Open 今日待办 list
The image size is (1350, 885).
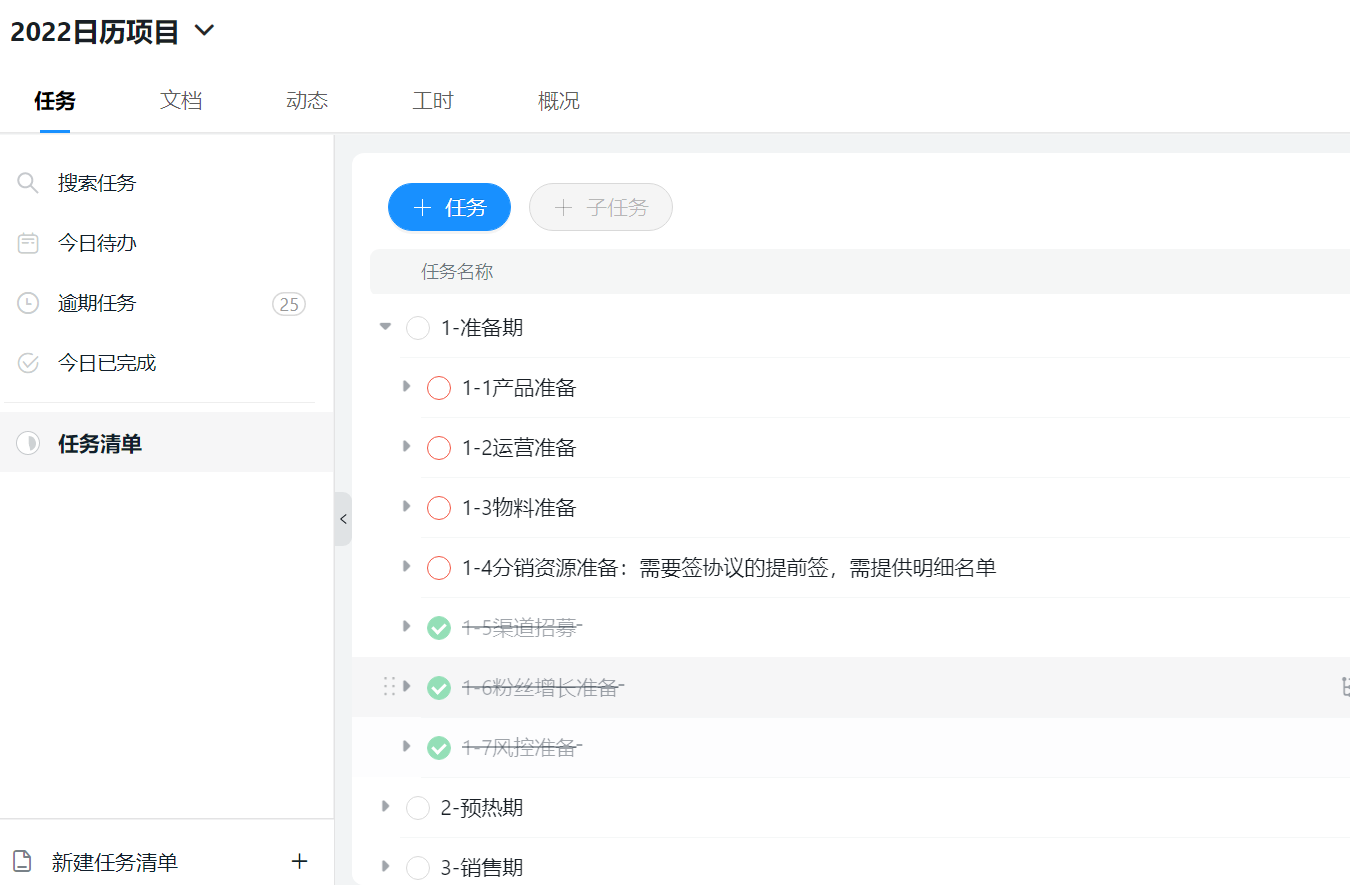coord(97,243)
